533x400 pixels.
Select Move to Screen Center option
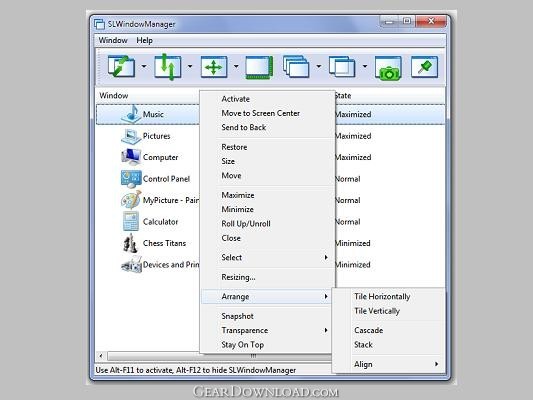(x=260, y=113)
